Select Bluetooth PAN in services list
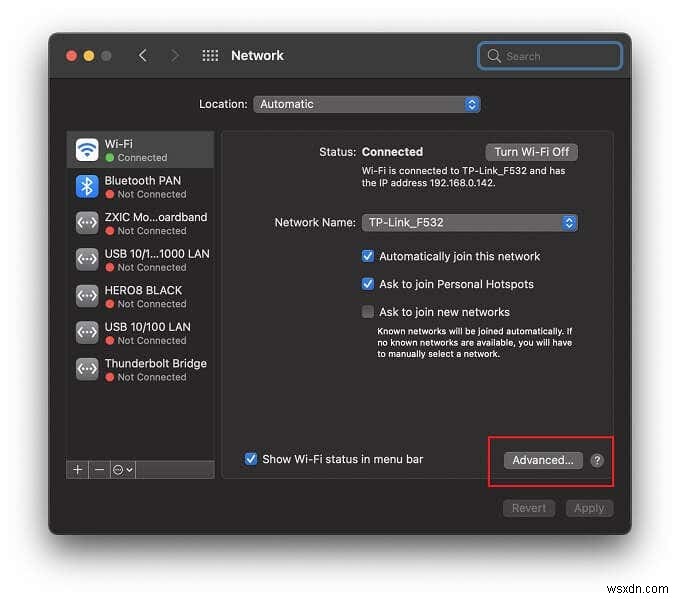Viewport: 680px width, 599px height. point(140,187)
